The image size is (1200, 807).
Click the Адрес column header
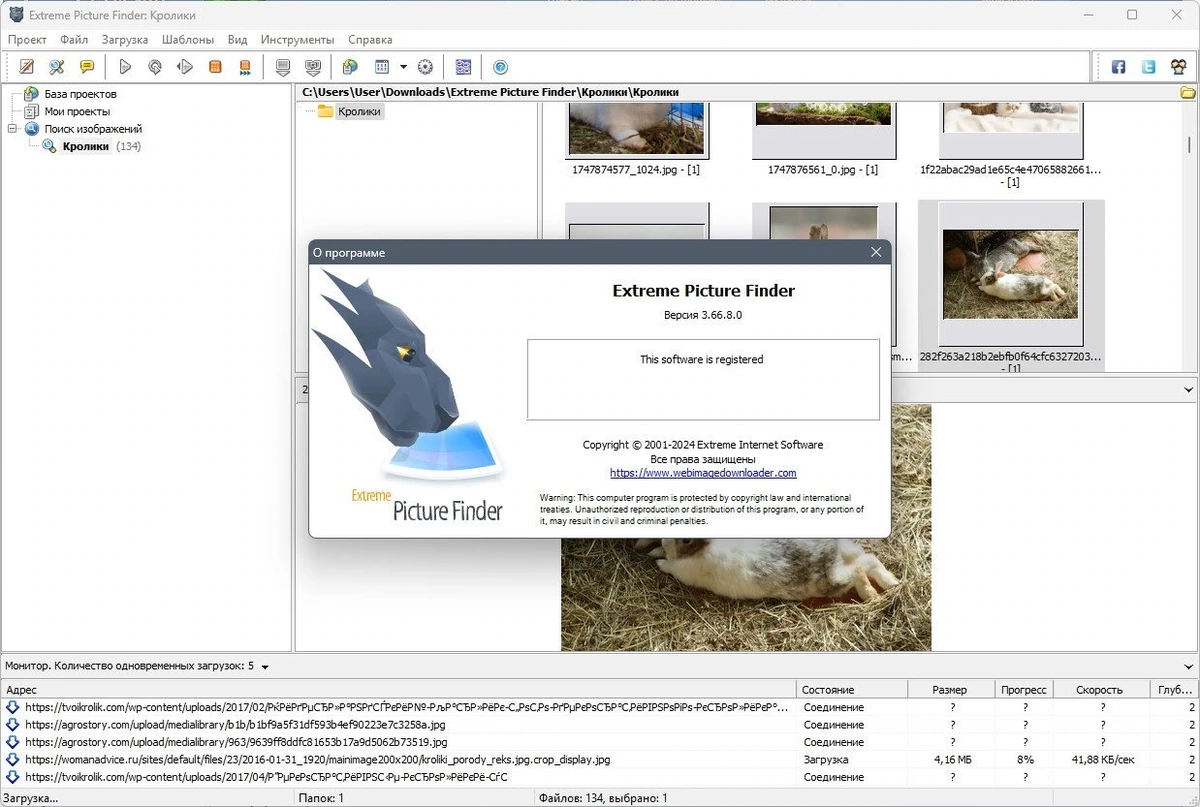pos(400,689)
